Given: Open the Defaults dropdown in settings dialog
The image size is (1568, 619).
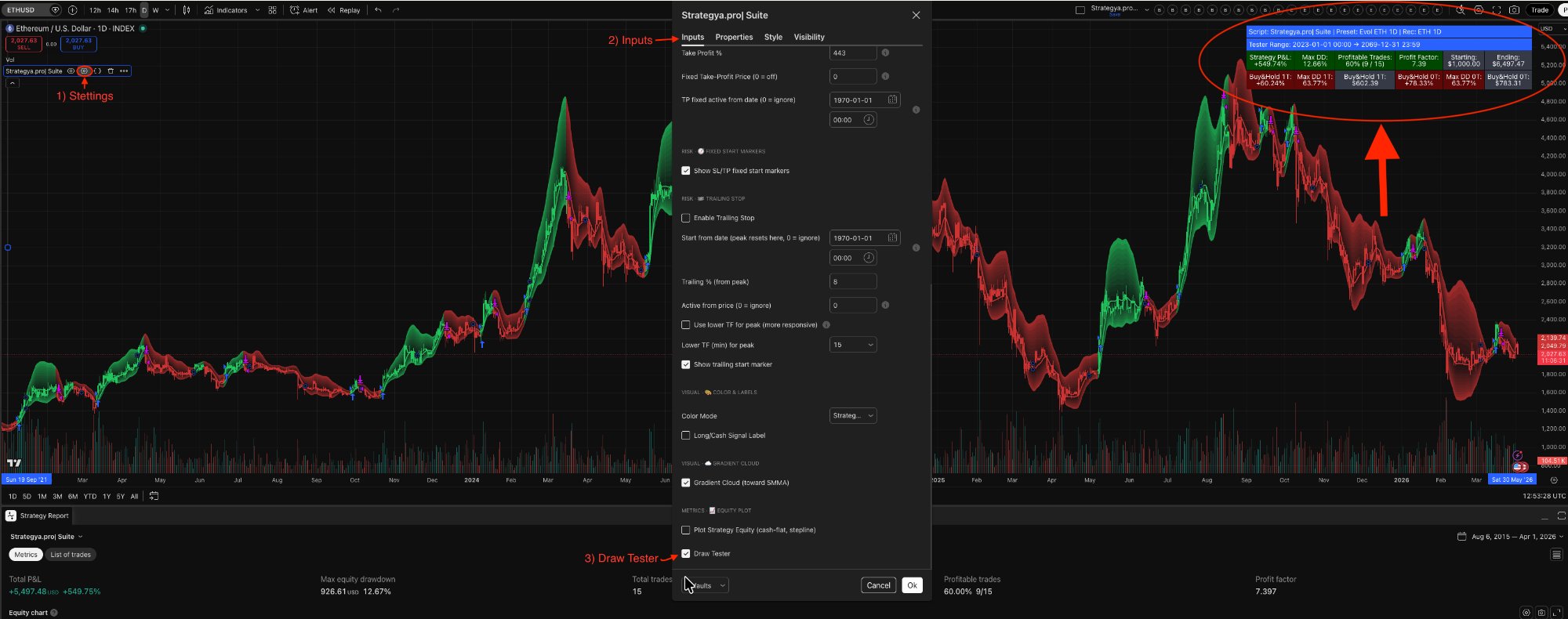Looking at the screenshot, I should click(x=706, y=585).
